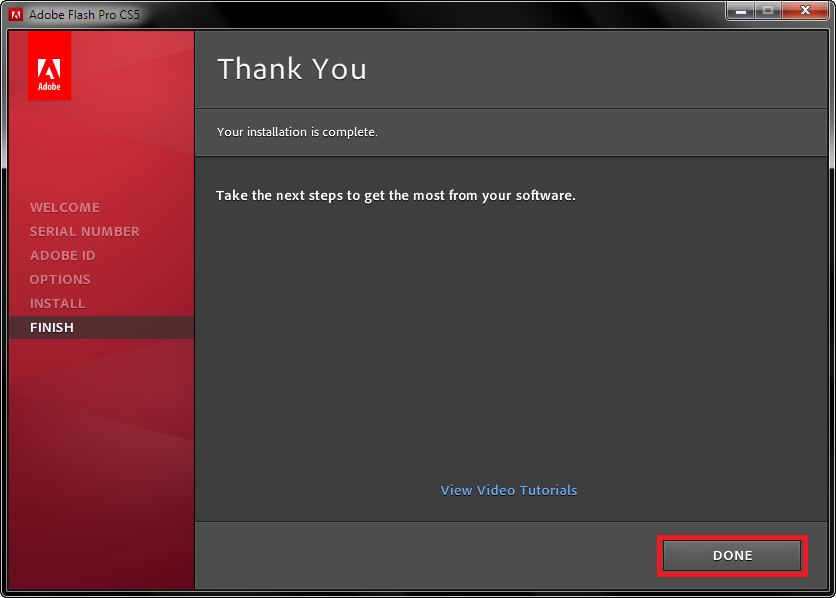The image size is (836, 598).
Task: Minimize the Adobe Flash Pro CS5 window
Action: 741,11
